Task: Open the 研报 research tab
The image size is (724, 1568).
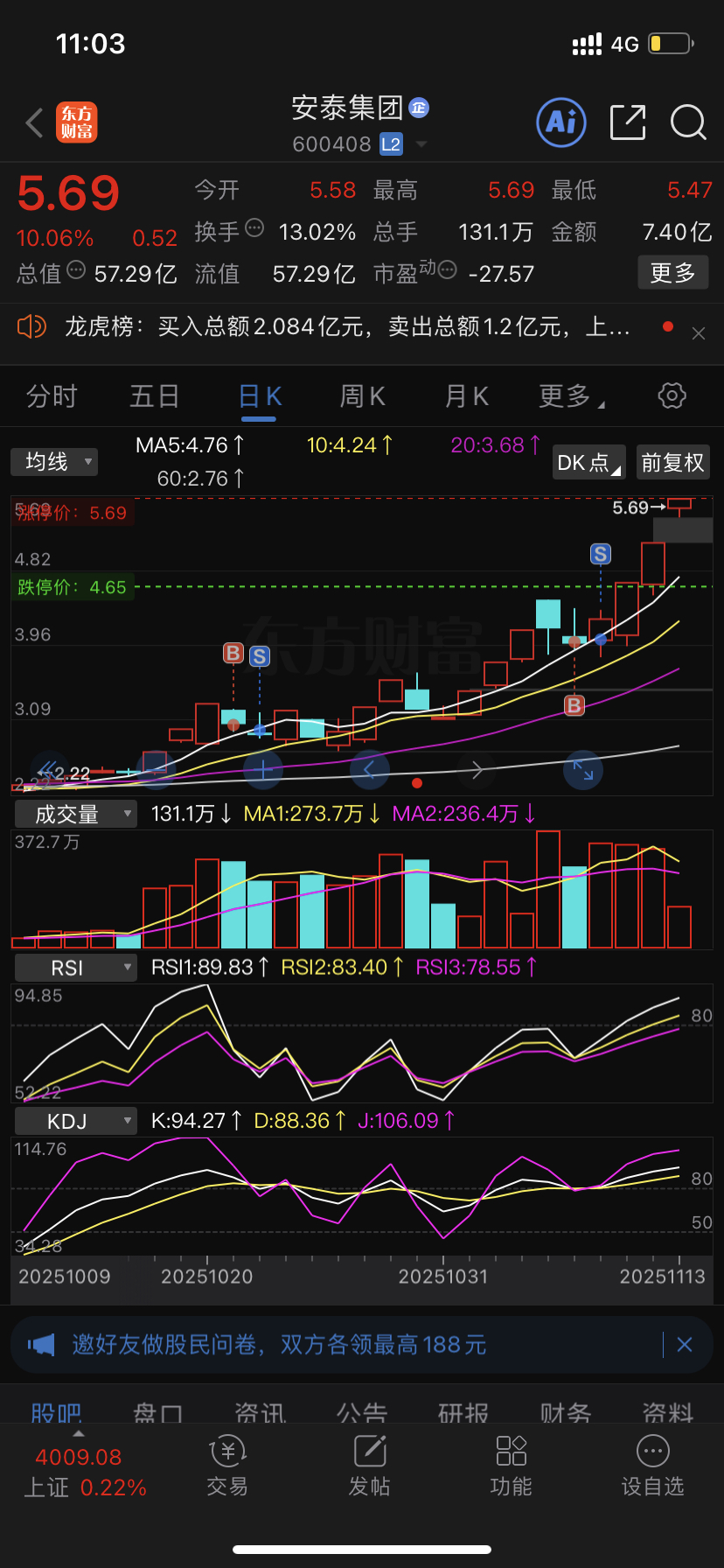Action: click(x=464, y=1411)
